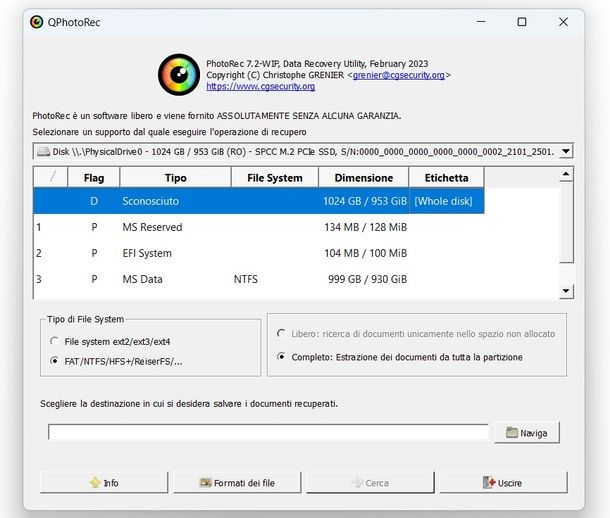This screenshot has height=518, width=610.
Task: Sort by the Dimensione column header
Action: click(x=363, y=178)
